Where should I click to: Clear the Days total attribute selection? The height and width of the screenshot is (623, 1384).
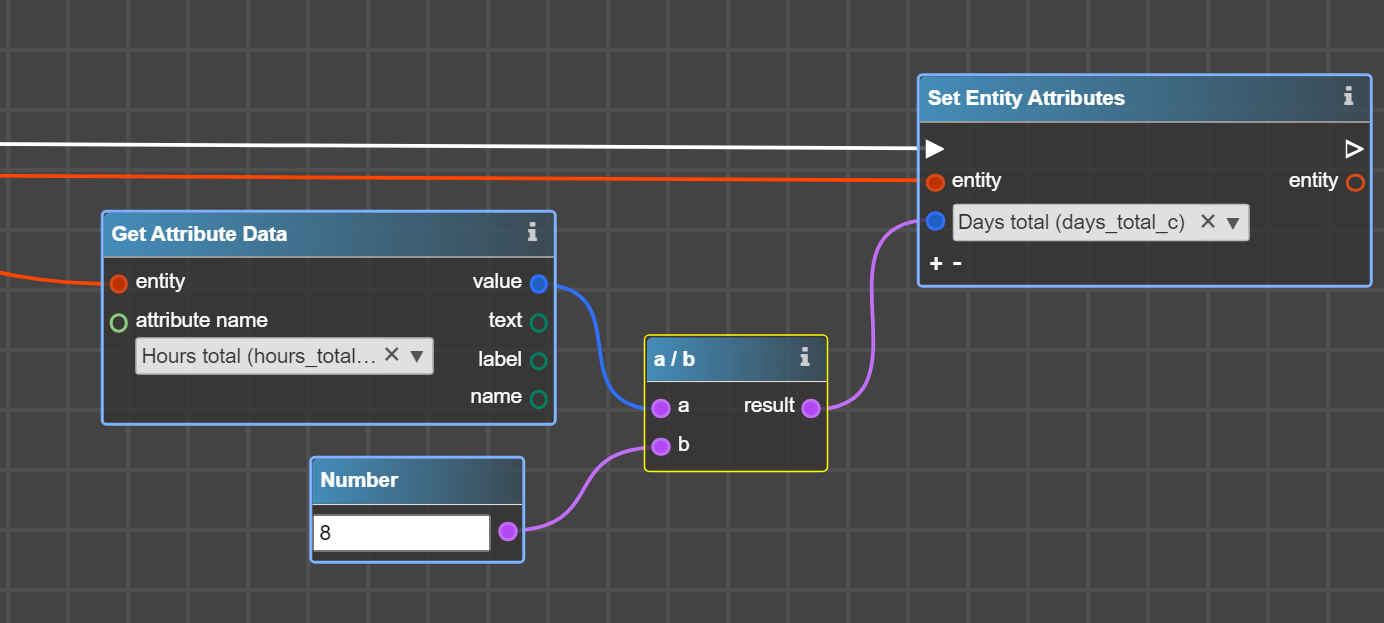tap(1207, 222)
